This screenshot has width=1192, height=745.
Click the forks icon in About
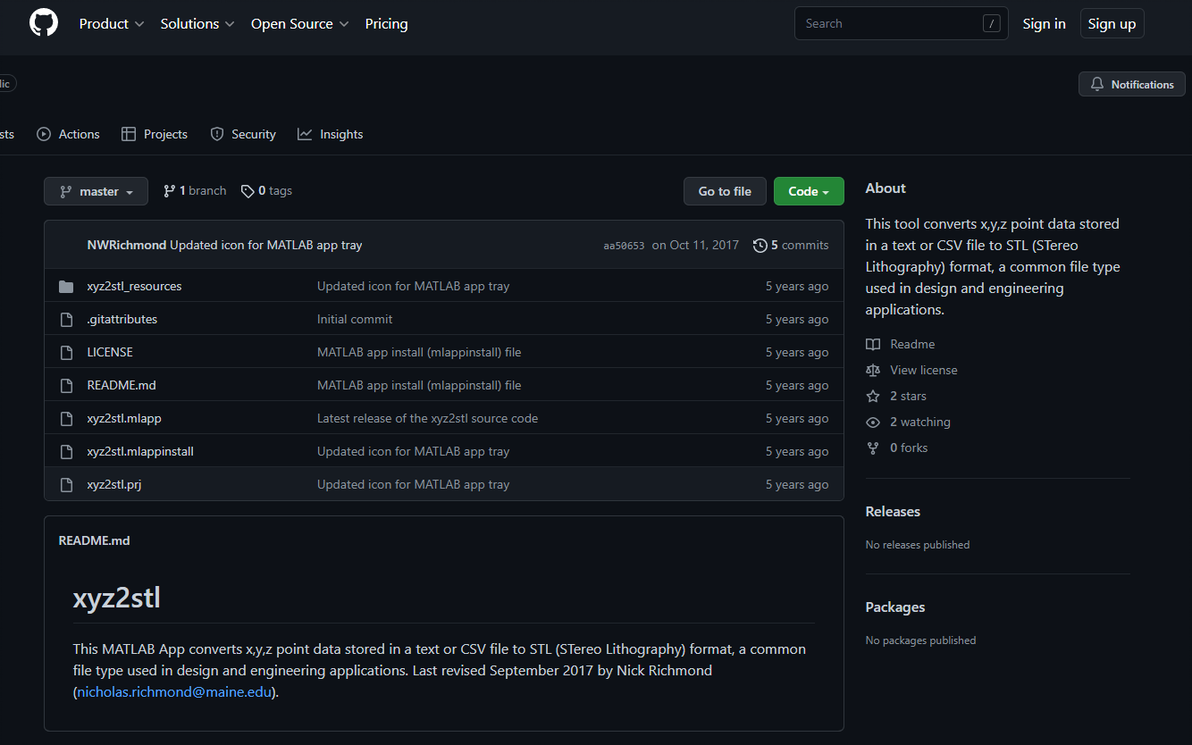pos(873,448)
